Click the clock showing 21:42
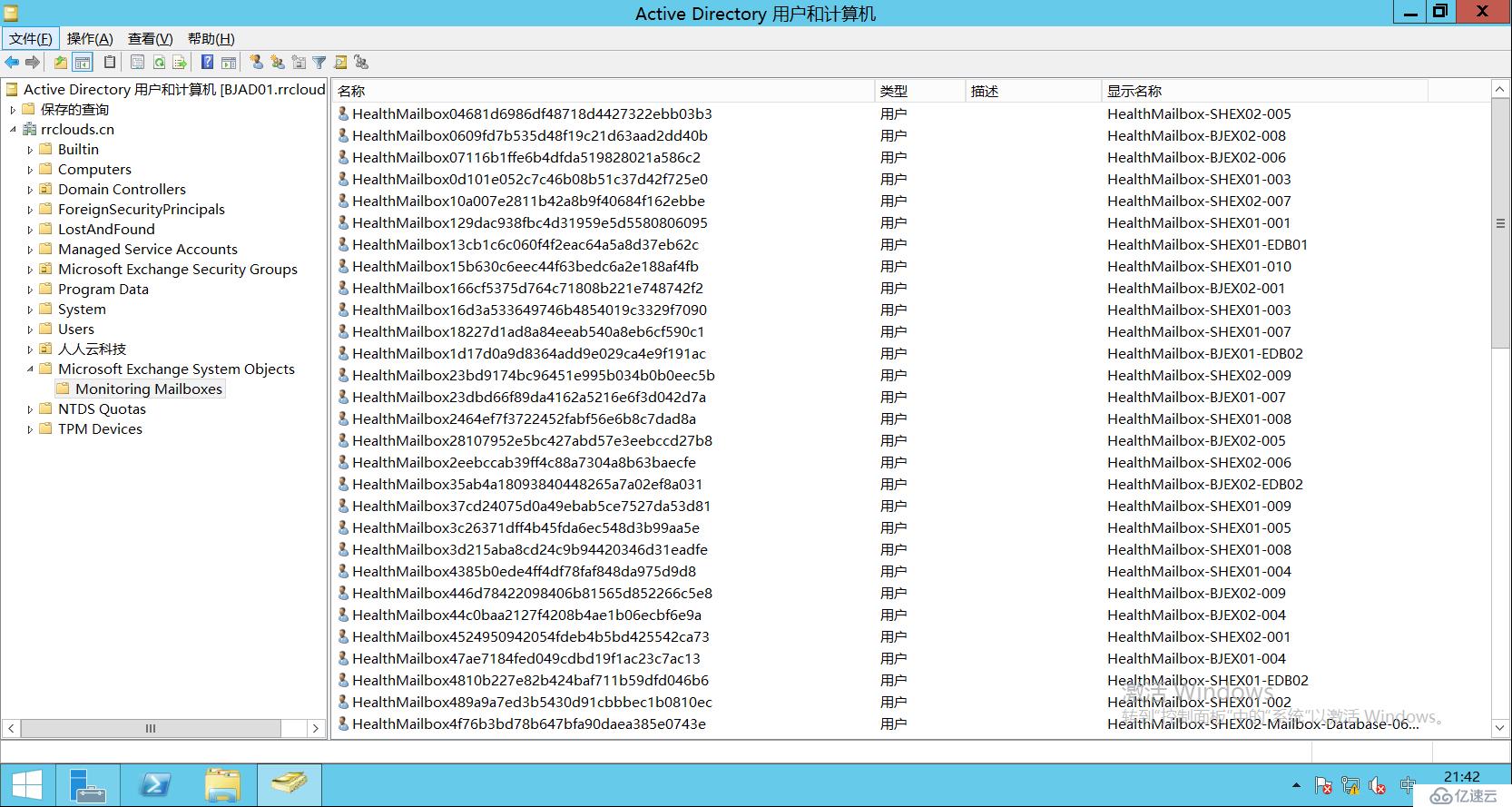This screenshot has width=1512, height=807. coord(1461,777)
